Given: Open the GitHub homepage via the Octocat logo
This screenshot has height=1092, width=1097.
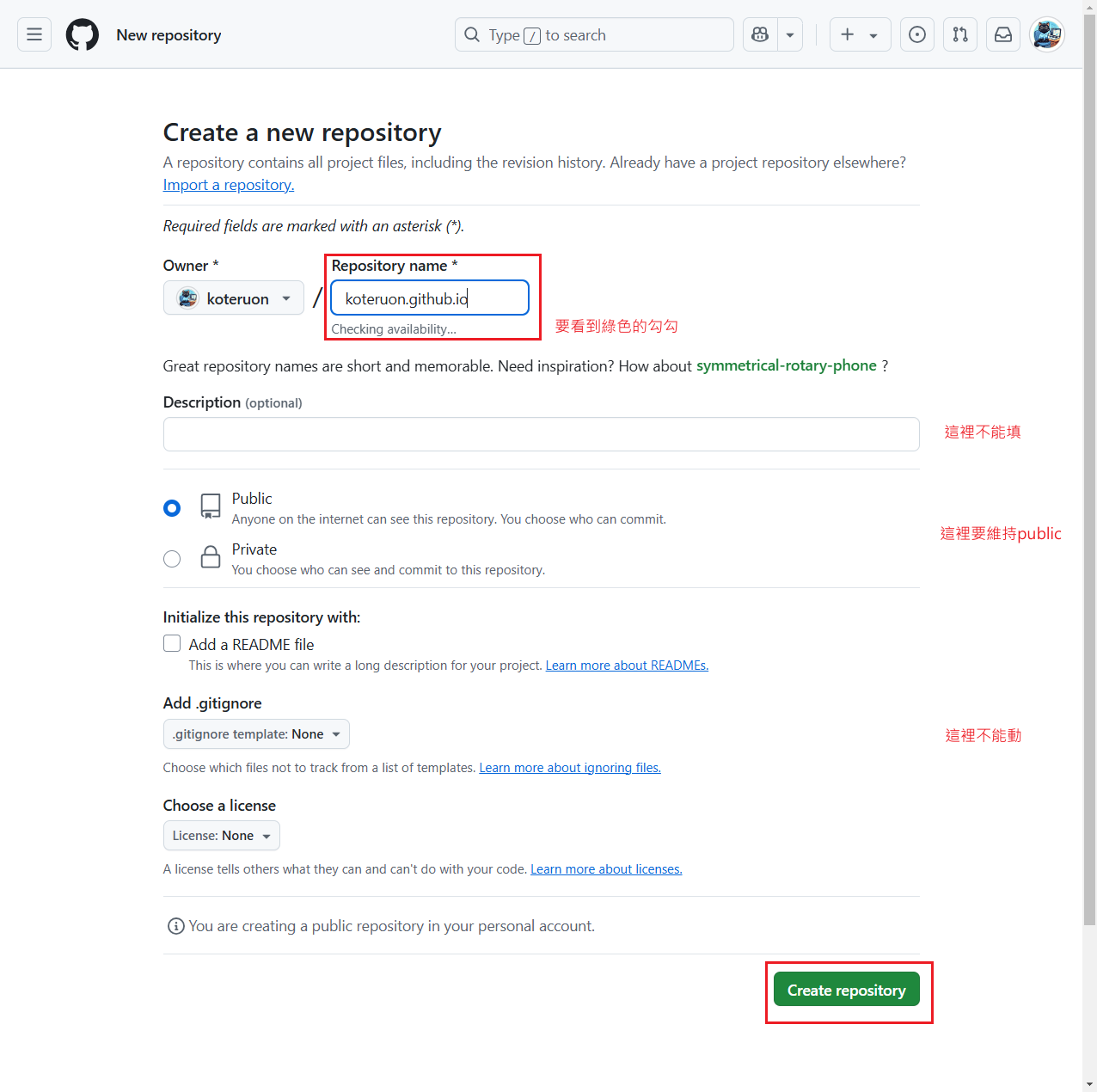Looking at the screenshot, I should (82, 34).
